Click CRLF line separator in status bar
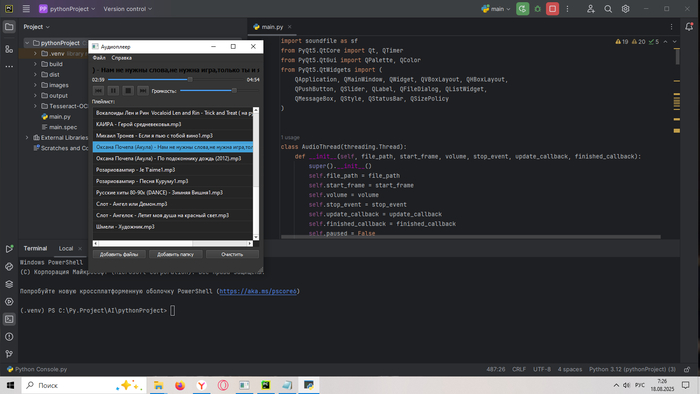Viewport: 700px width, 394px height. coord(519,369)
